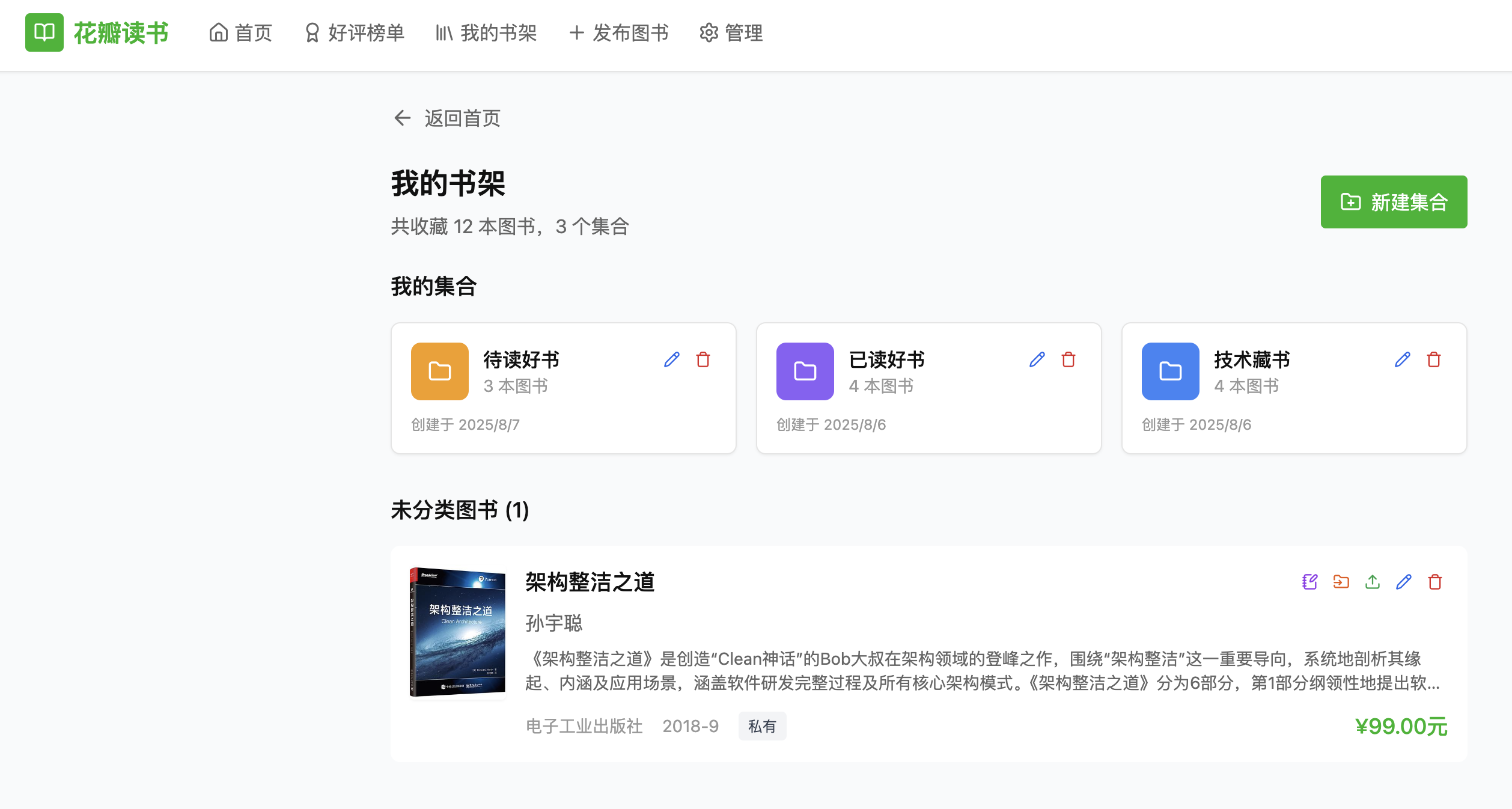Click the purple notes icon for 架构整洁之道
The image size is (1512, 809).
tap(1310, 582)
